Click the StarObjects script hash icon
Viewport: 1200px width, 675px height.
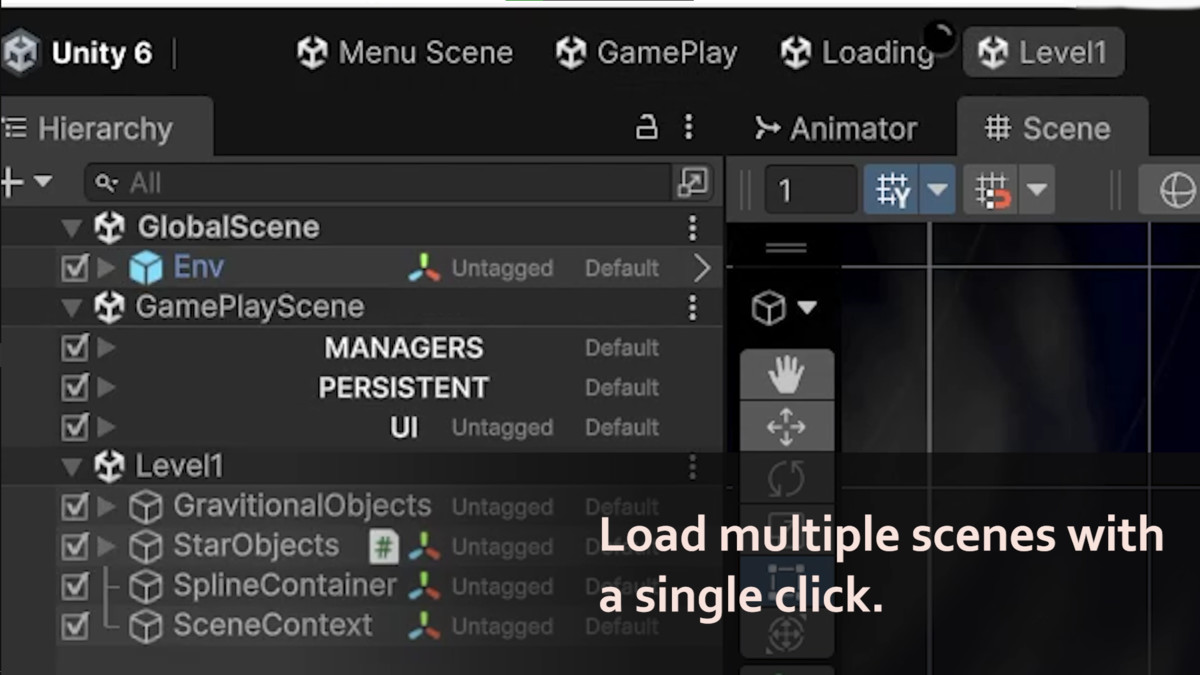pos(383,547)
